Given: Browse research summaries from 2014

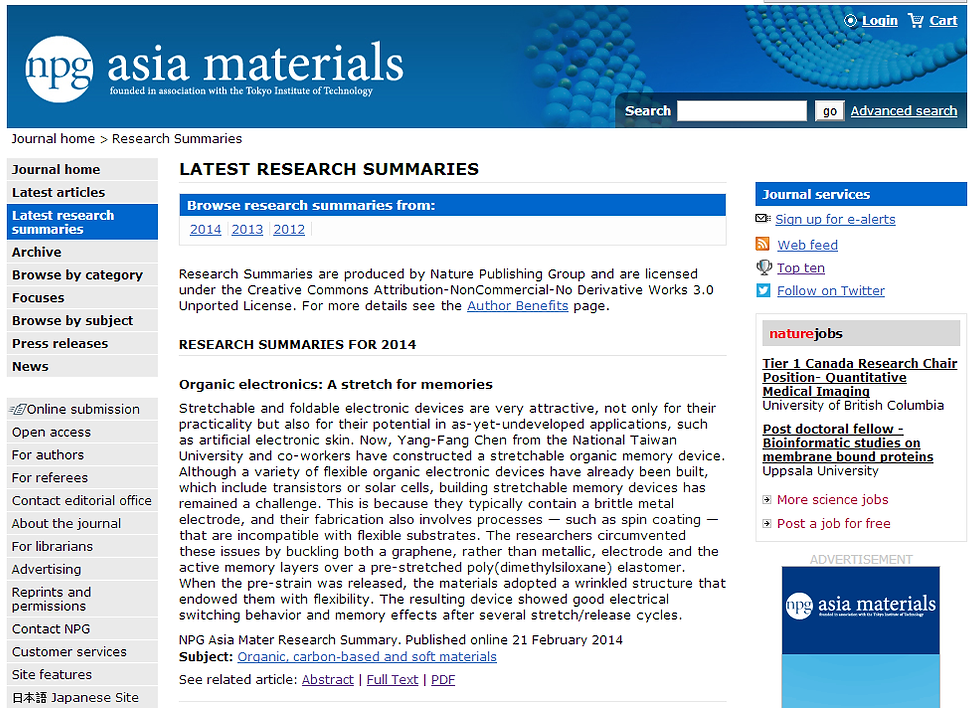Looking at the screenshot, I should [x=206, y=229].
